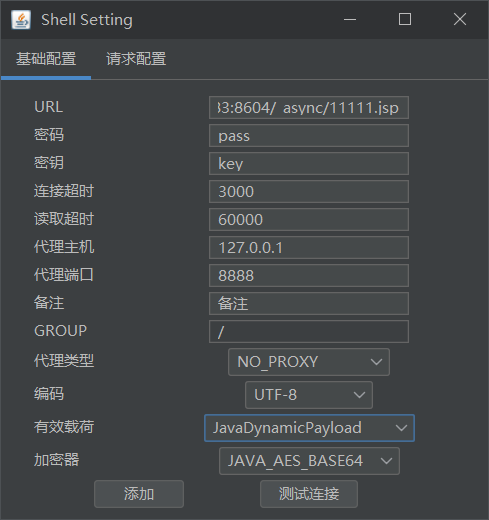Viewport: 489px width, 520px height.
Task: Open the 有效载荷 JavaDynamicPayload dropdown
Action: [309, 428]
